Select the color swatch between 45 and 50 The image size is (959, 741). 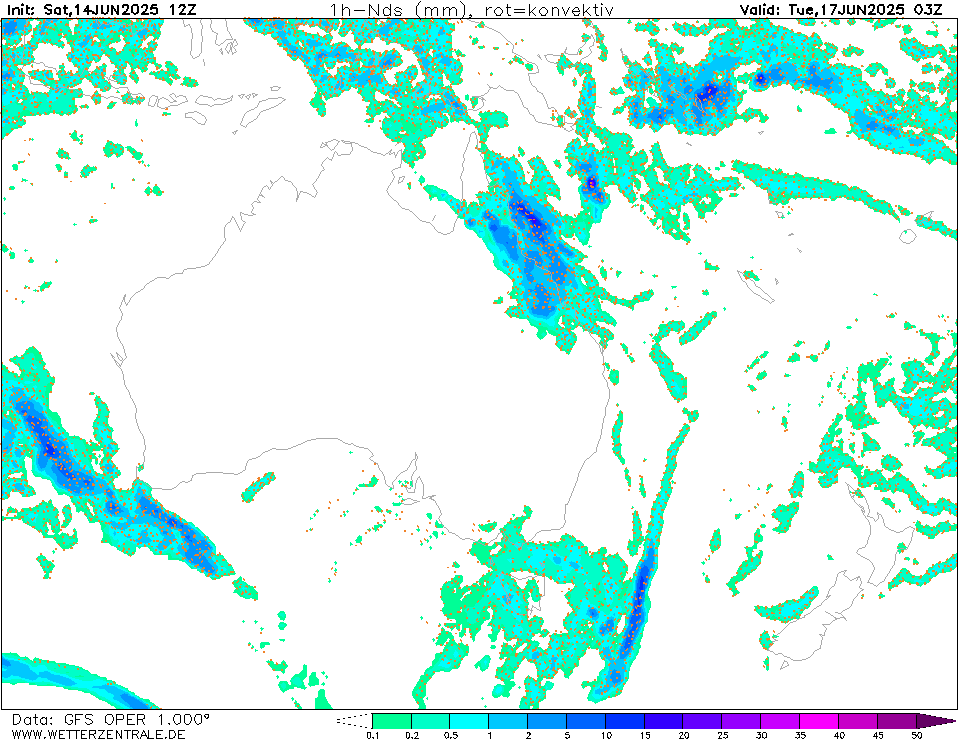pos(897,721)
